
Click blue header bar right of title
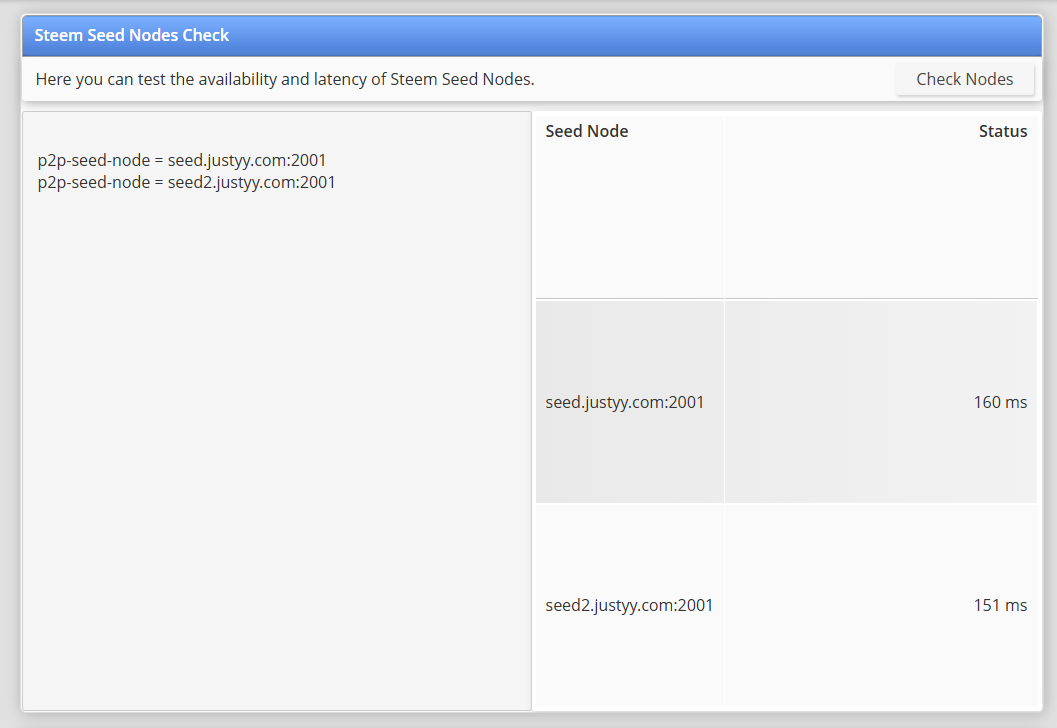[x=634, y=35]
